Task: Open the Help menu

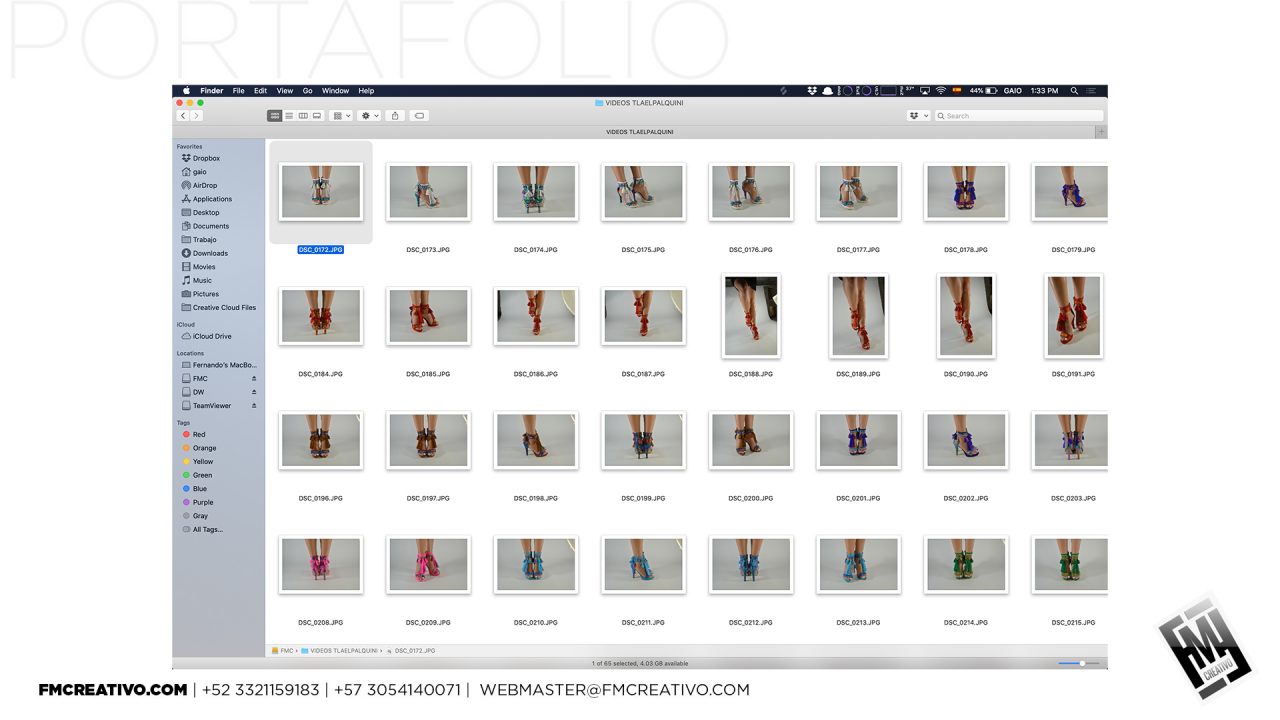Action: pos(366,91)
